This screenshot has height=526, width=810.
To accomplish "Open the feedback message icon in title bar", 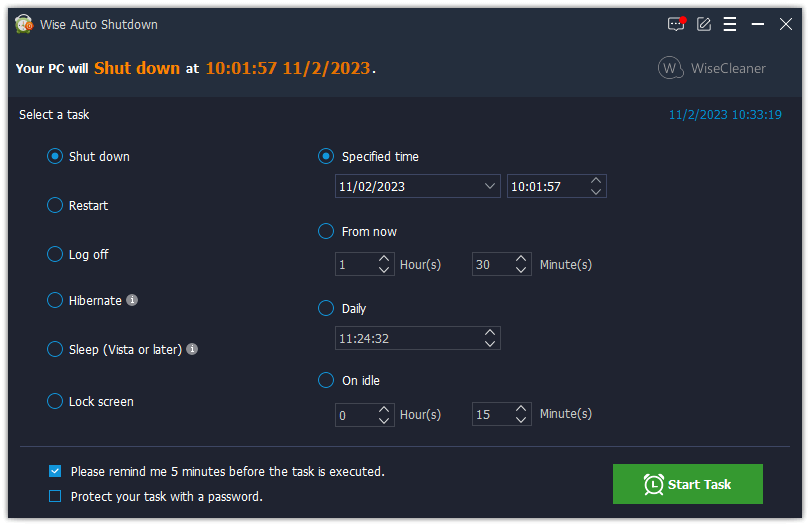I will (676, 24).
